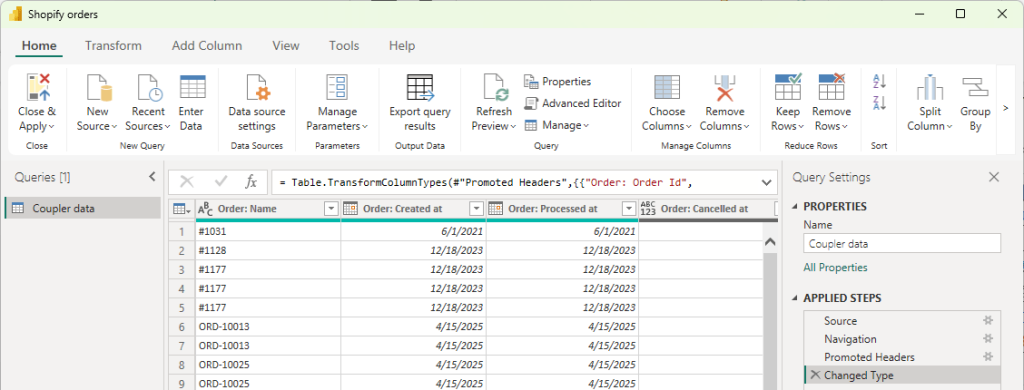The width and height of the screenshot is (1024, 390).
Task: Click the Refresh Preview icon
Action: tap(496, 88)
